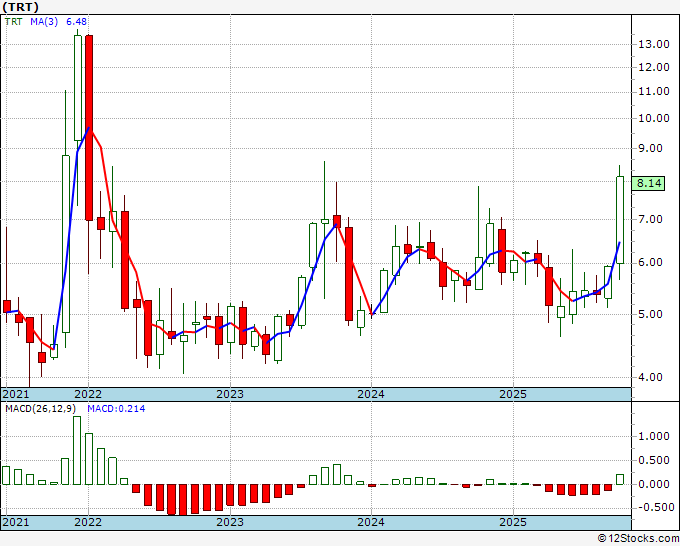The image size is (680, 546).
Task: Click the tallest green MACD histogram bar
Action: click(x=77, y=451)
